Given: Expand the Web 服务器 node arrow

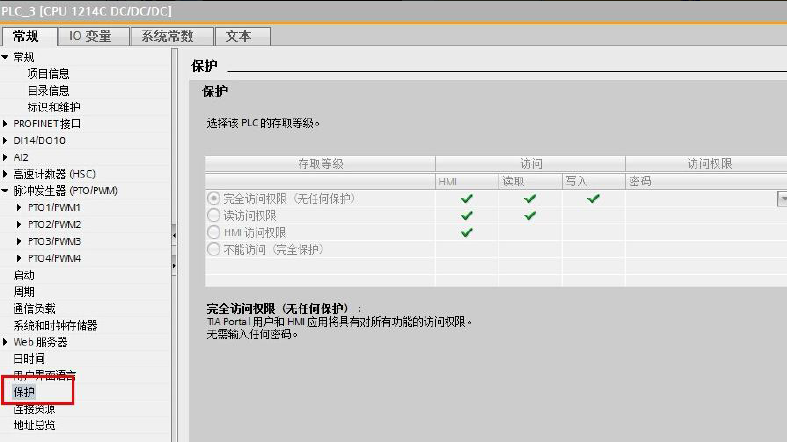Looking at the screenshot, I should (6, 342).
